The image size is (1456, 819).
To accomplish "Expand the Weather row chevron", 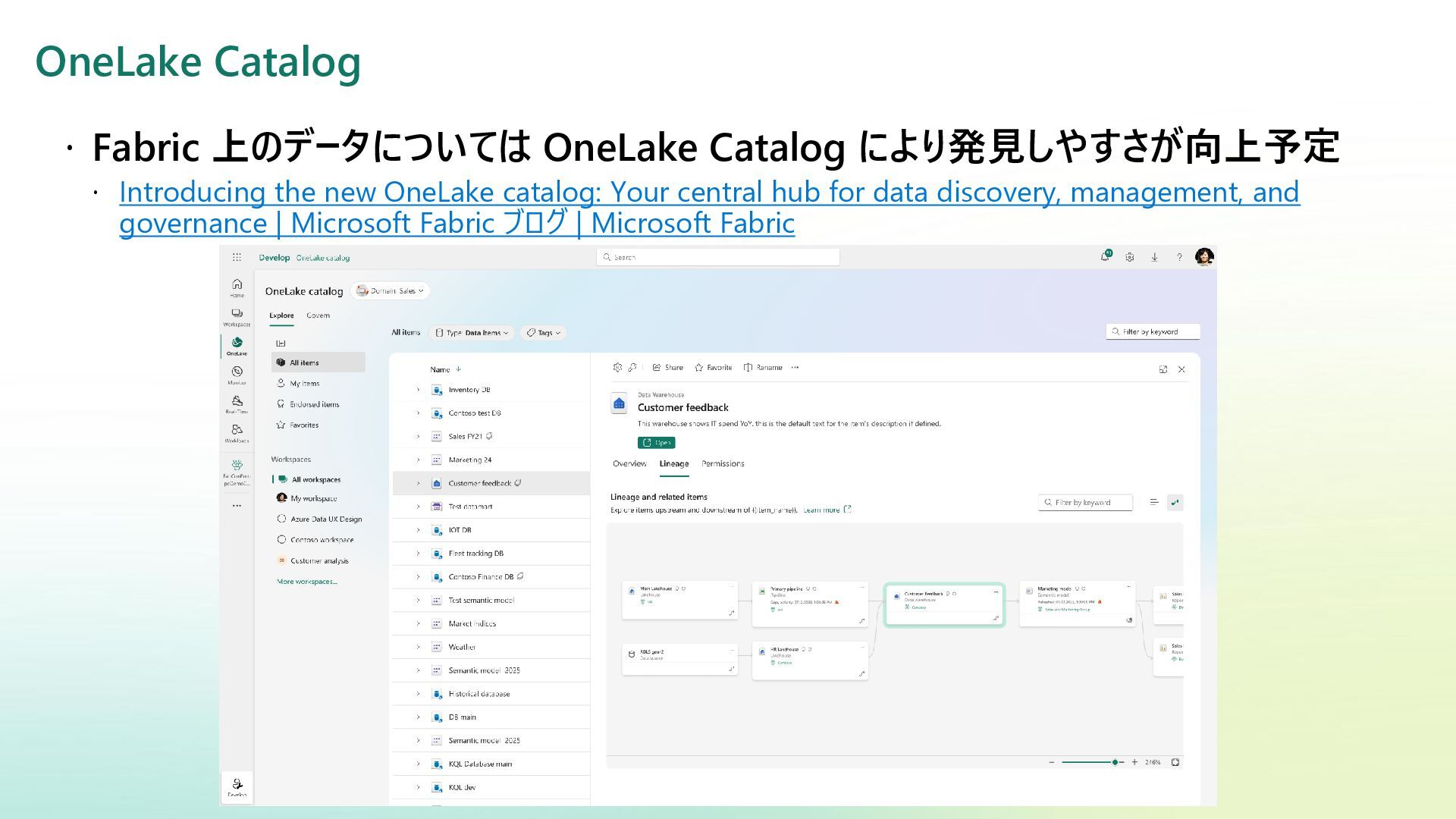I will [418, 647].
